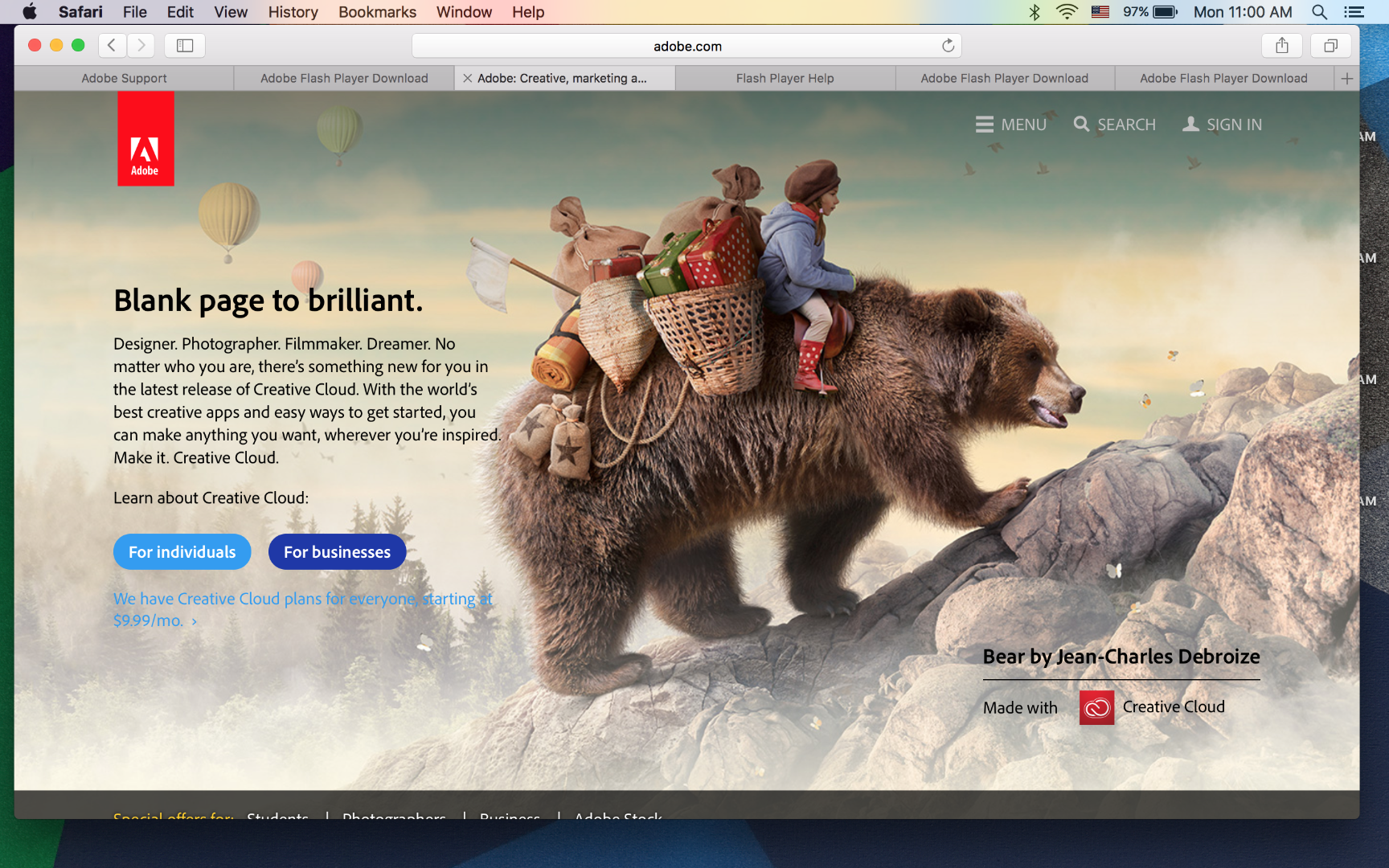Open the Bookmarks menu
The image size is (1389, 868).
(x=378, y=12)
